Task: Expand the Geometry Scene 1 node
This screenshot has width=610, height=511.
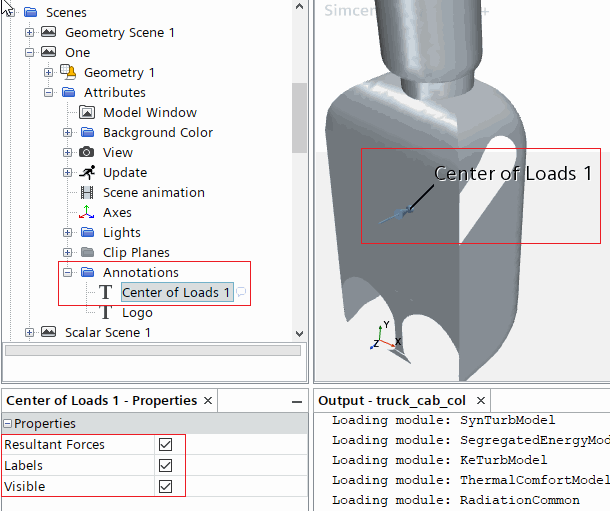Action: 29,32
